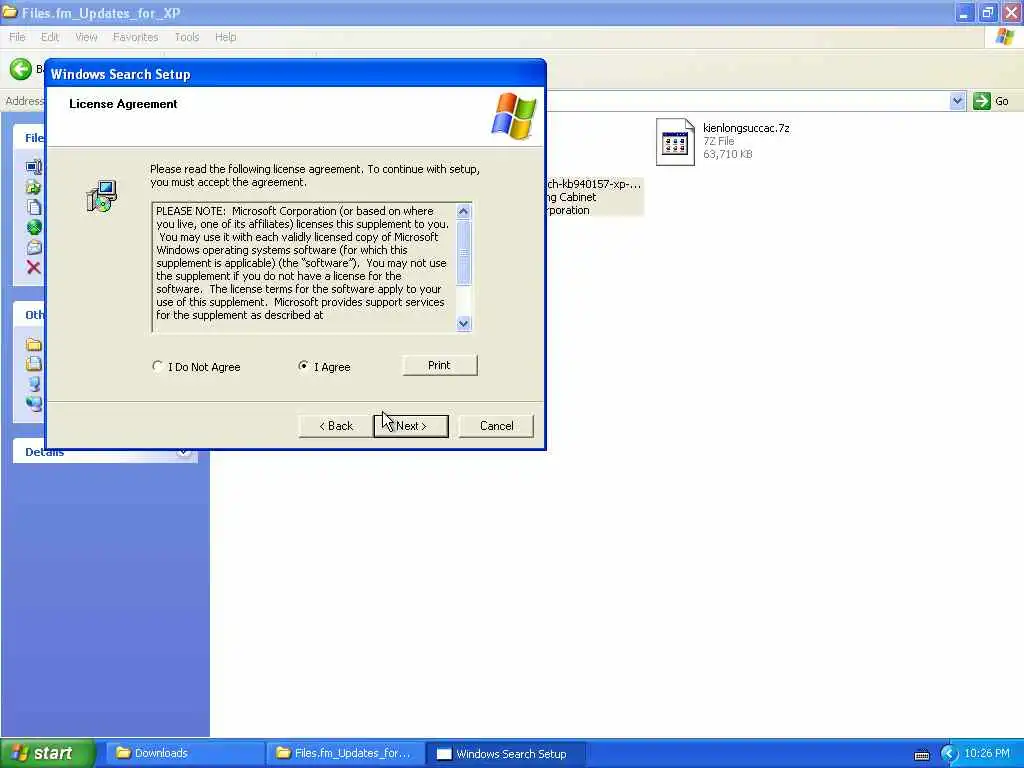Image resolution: width=1024 pixels, height=768 pixels.
Task: Select the kienlongsuccac.7z file icon
Action: pyautogui.click(x=675, y=142)
